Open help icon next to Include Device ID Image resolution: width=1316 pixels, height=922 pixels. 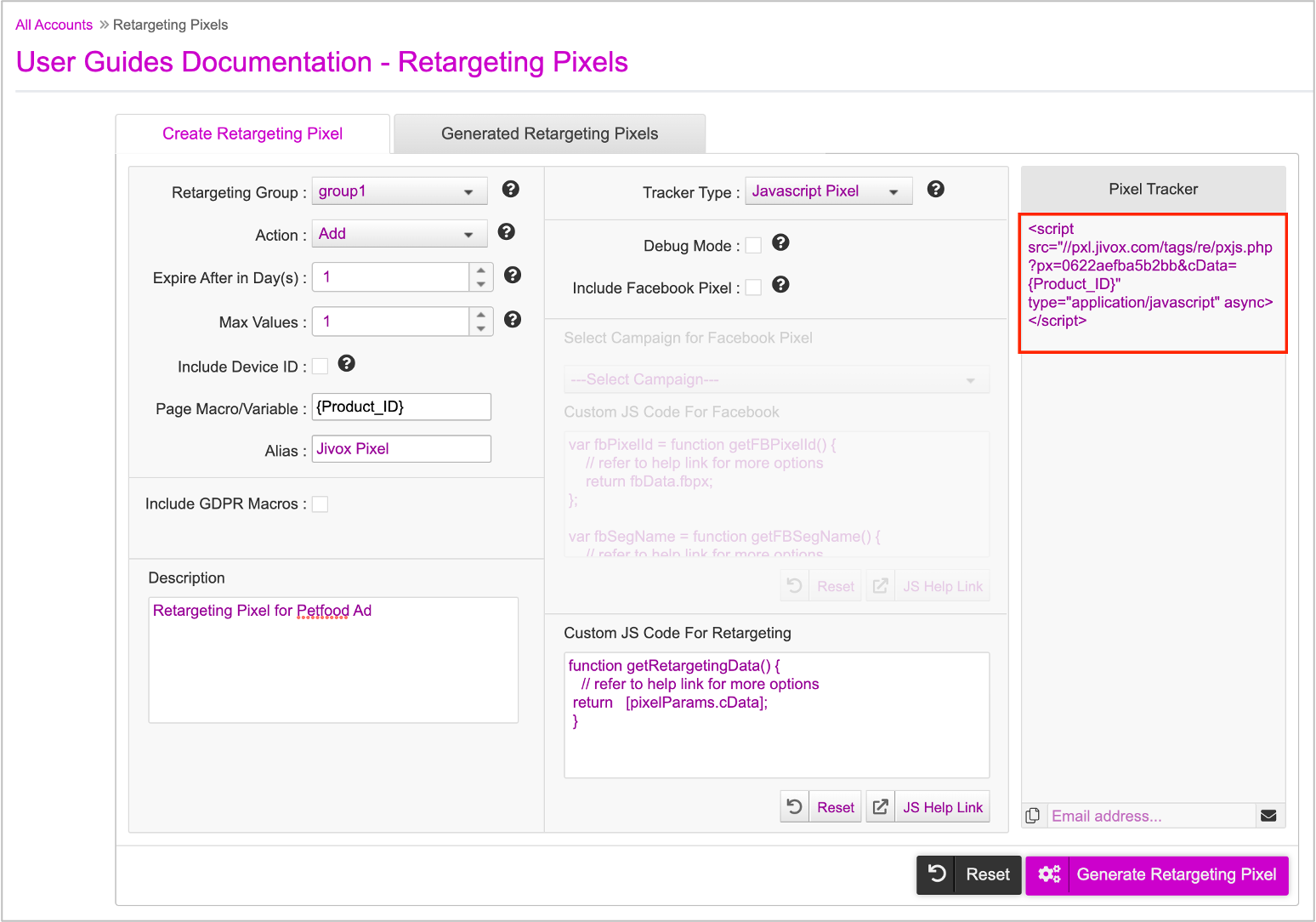click(x=347, y=363)
